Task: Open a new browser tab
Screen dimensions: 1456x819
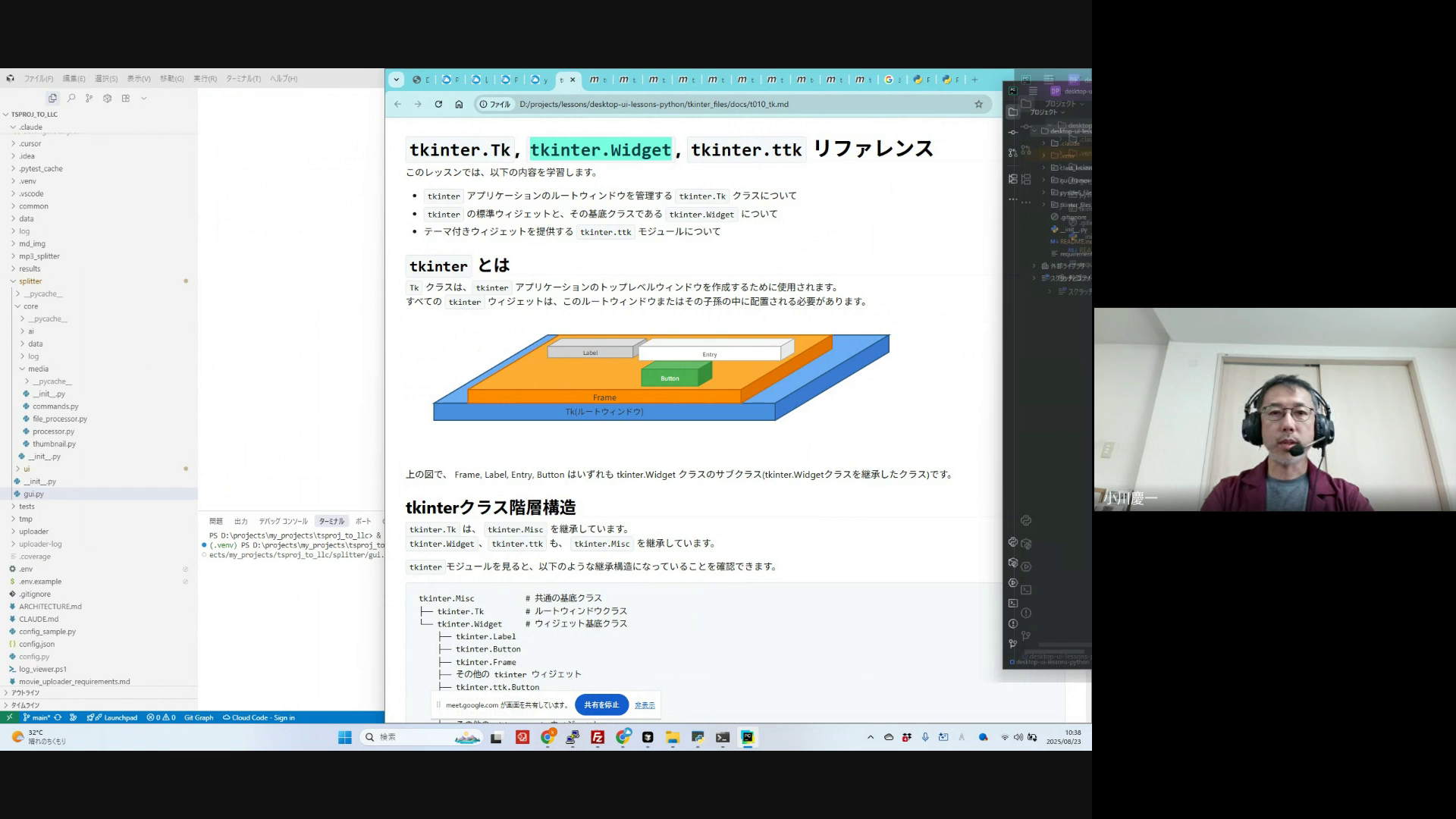Action: [x=974, y=80]
